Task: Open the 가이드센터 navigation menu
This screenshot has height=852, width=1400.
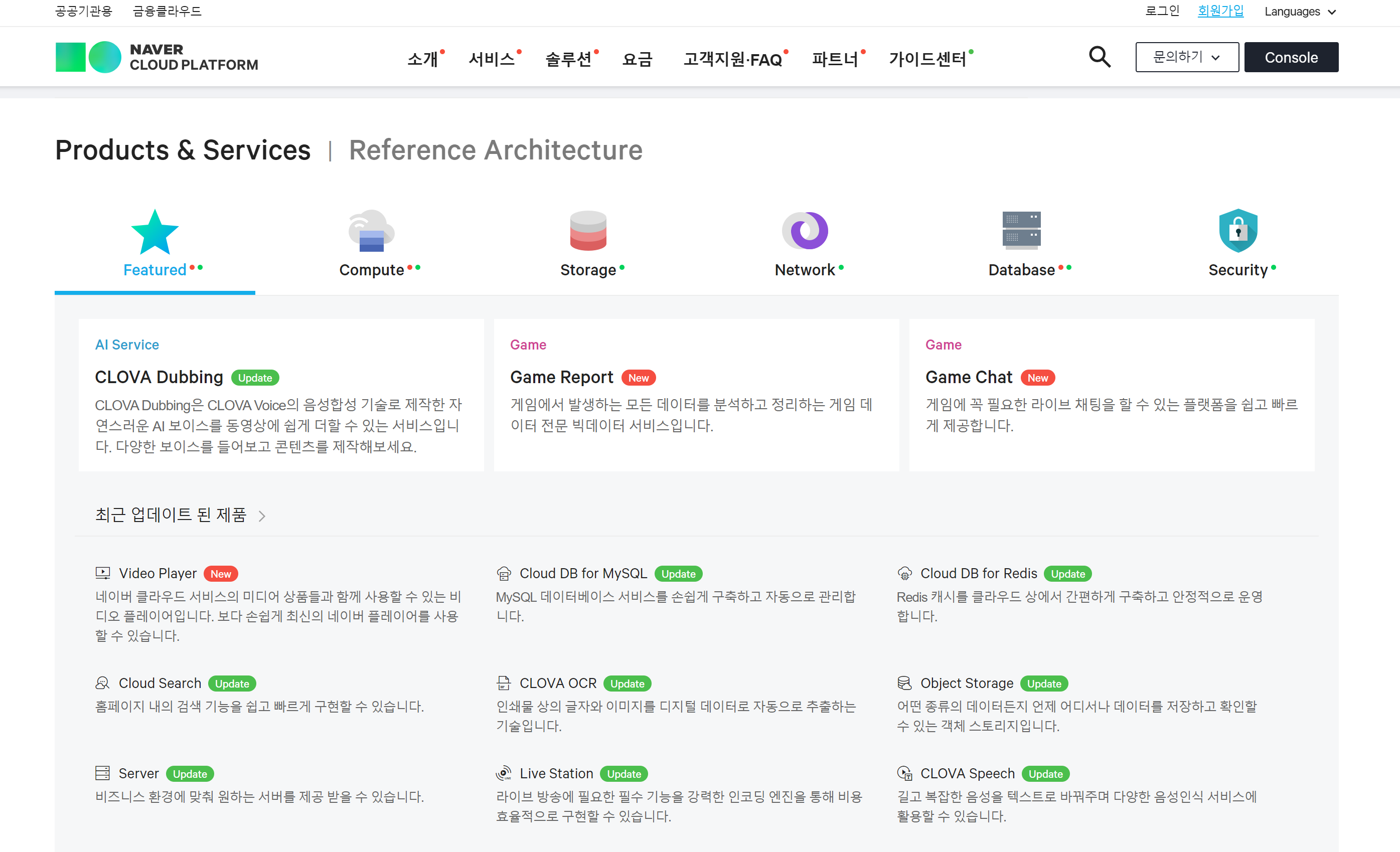Action: click(927, 59)
